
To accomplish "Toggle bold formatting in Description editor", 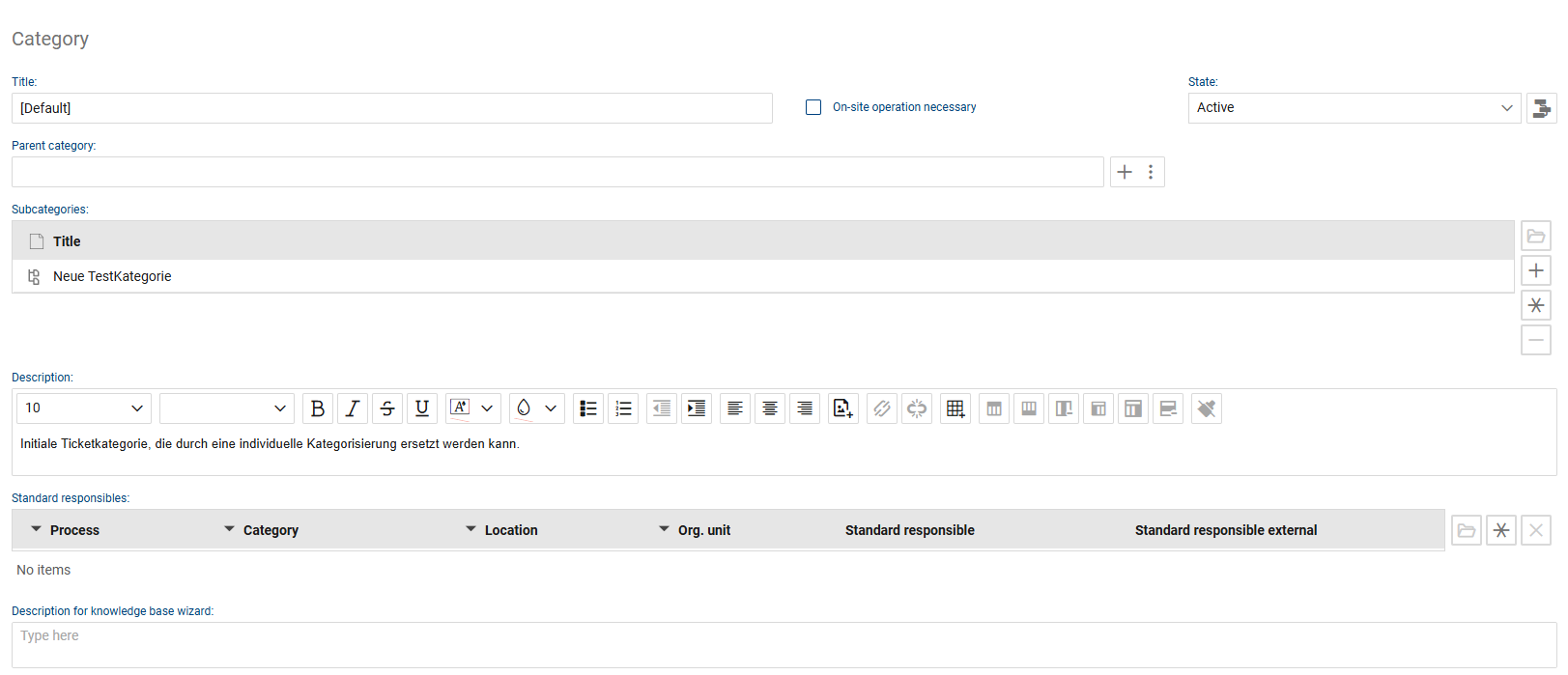I will [x=318, y=408].
